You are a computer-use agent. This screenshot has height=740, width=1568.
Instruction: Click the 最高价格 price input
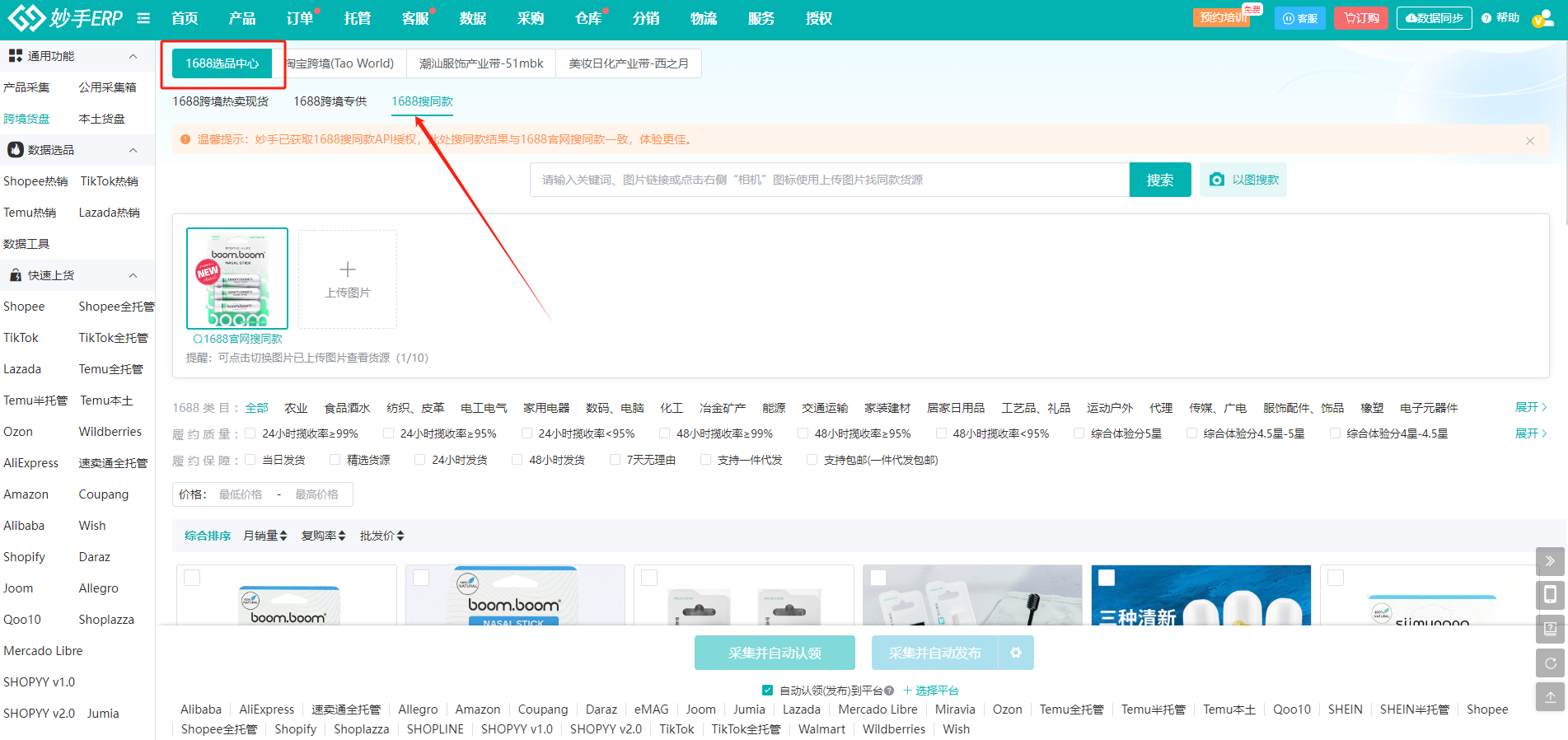tap(317, 494)
